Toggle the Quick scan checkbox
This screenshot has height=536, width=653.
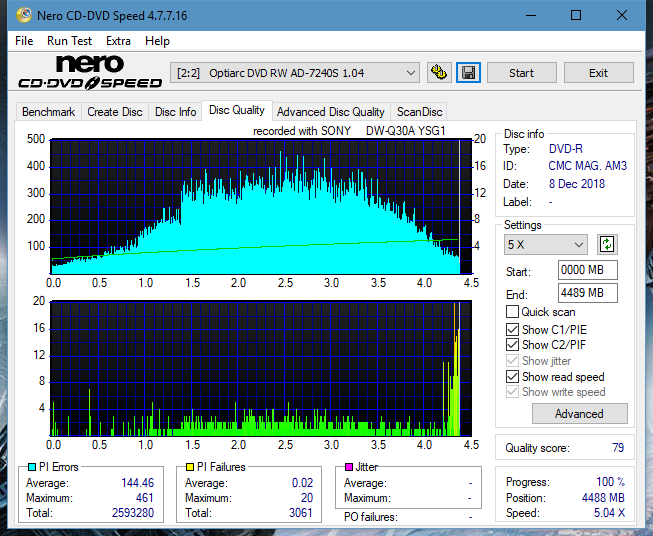(x=512, y=312)
